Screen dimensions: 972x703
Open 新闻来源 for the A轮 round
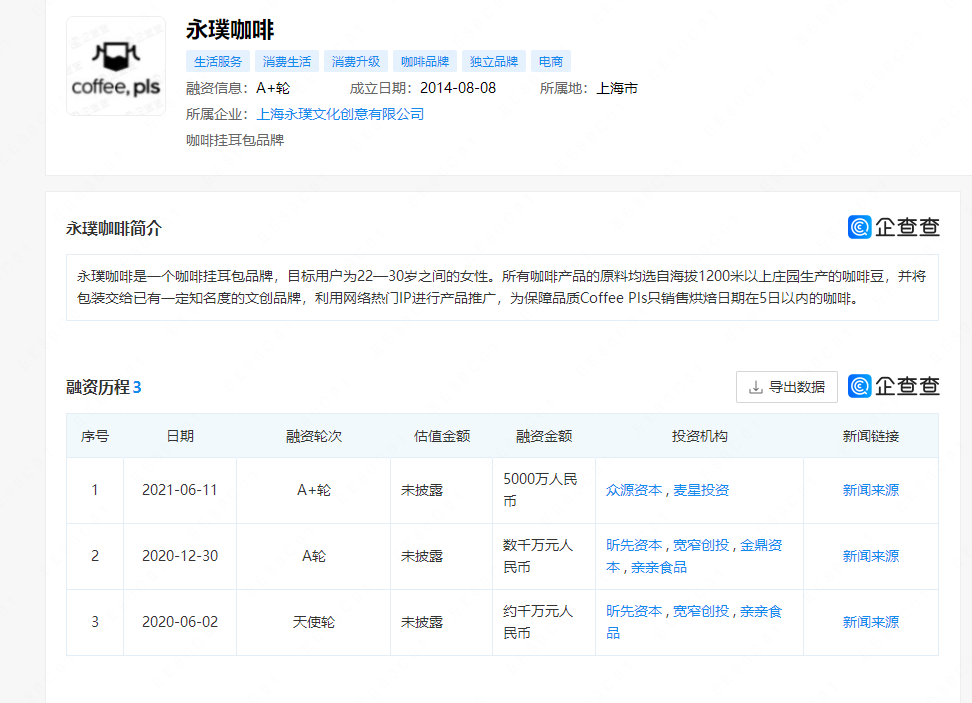(869, 556)
